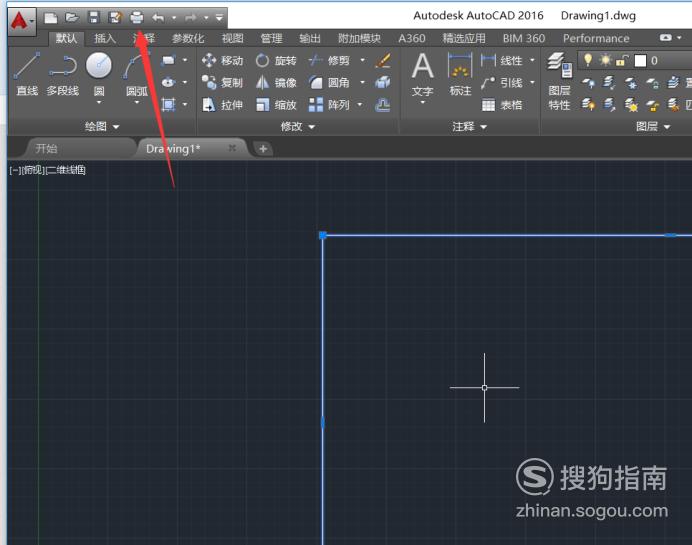Open the 图层特性 layer properties manager
The height and width of the screenshot is (545, 692).
point(559,82)
